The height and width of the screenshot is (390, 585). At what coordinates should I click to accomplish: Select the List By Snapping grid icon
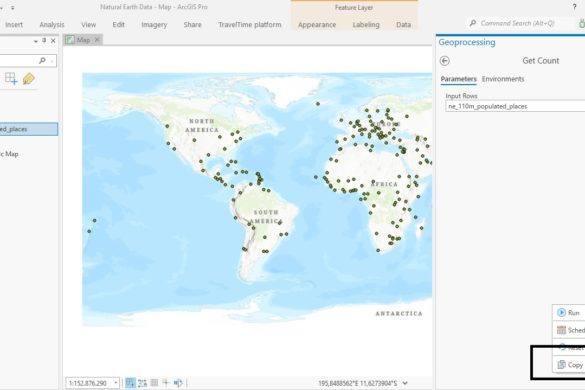pos(11,79)
